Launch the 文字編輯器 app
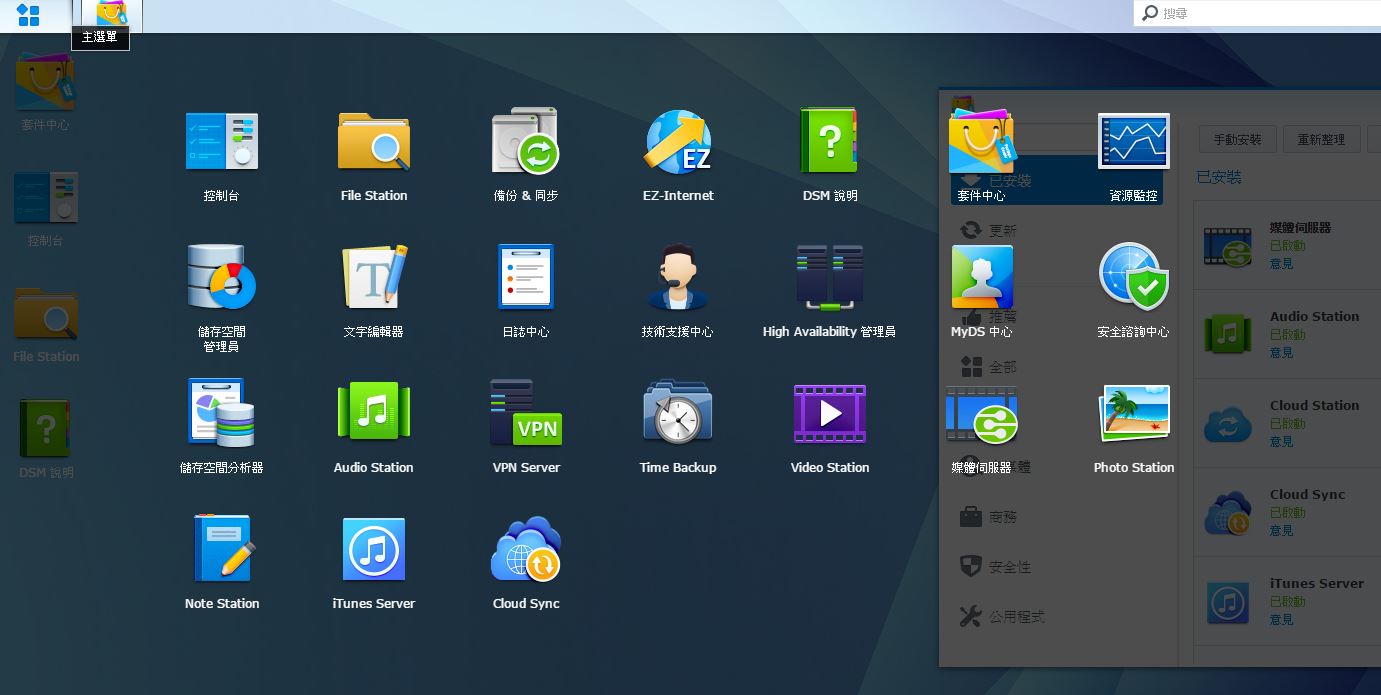The height and width of the screenshot is (695, 1381). click(373, 291)
